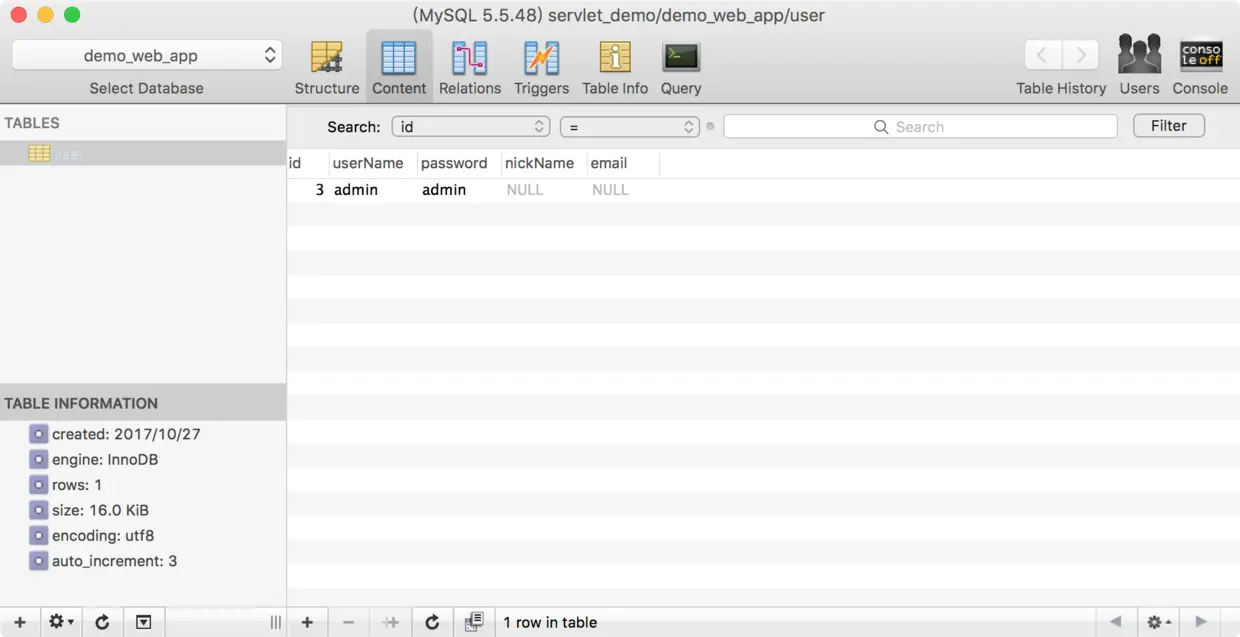The width and height of the screenshot is (1240, 637).
Task: Toggle the table information pane icon
Action: (144, 622)
